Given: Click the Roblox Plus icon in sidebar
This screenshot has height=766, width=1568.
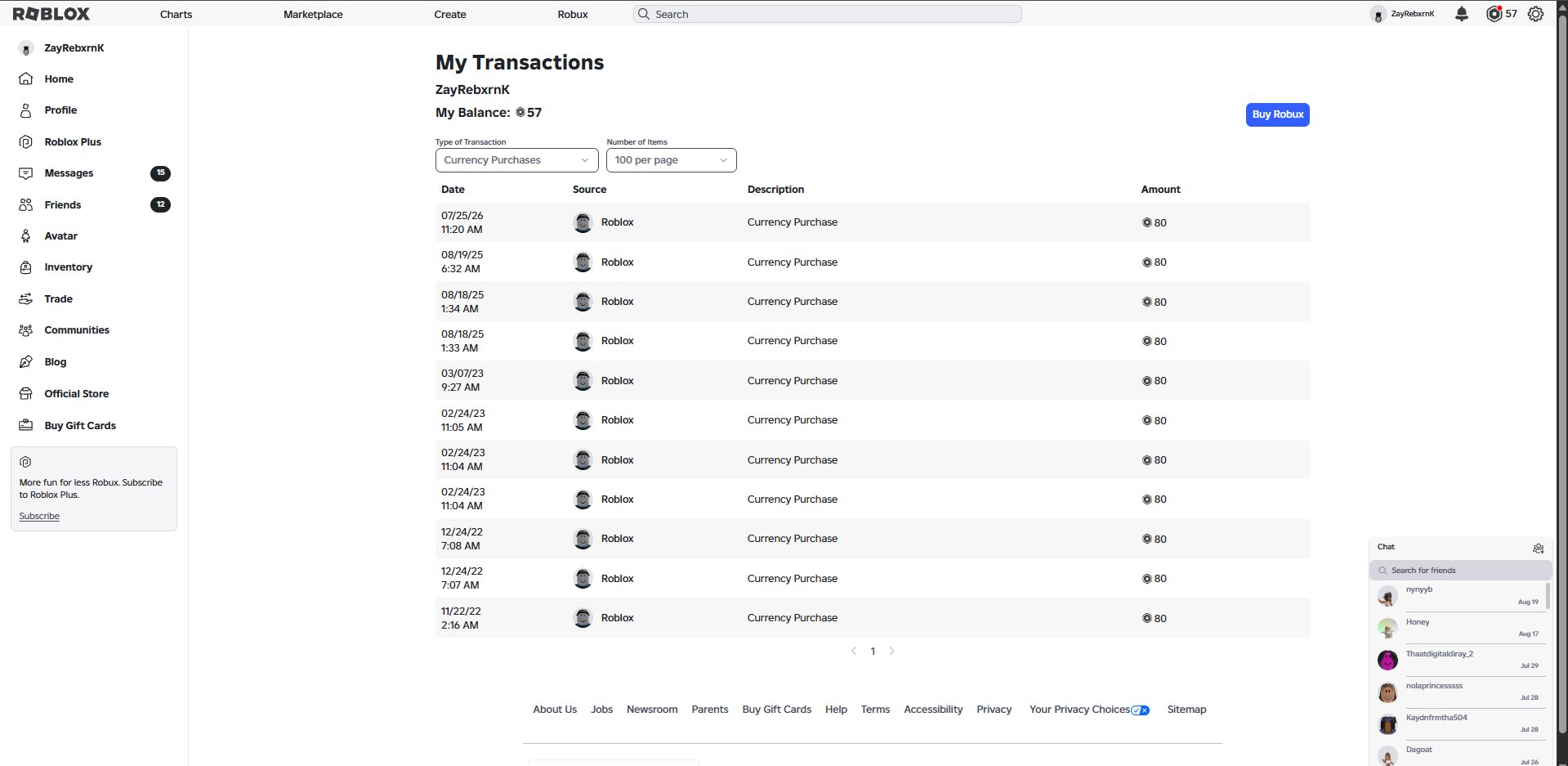Looking at the screenshot, I should (x=26, y=142).
